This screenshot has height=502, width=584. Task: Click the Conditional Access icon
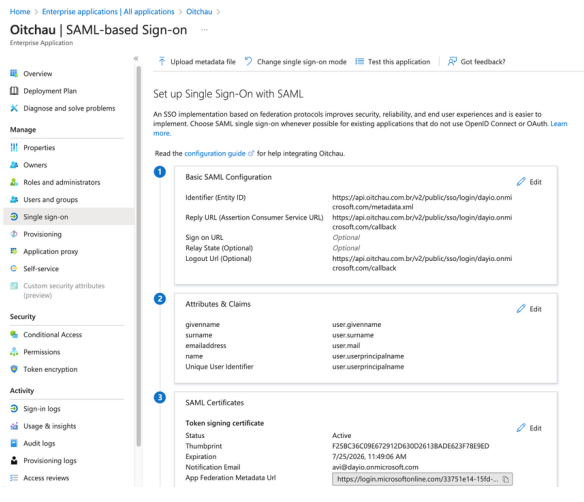14,334
